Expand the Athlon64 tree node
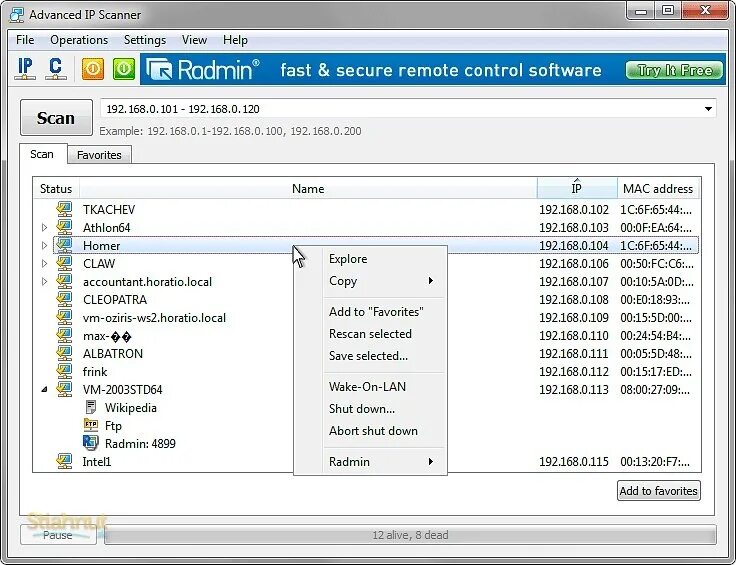736x565 pixels. point(44,228)
